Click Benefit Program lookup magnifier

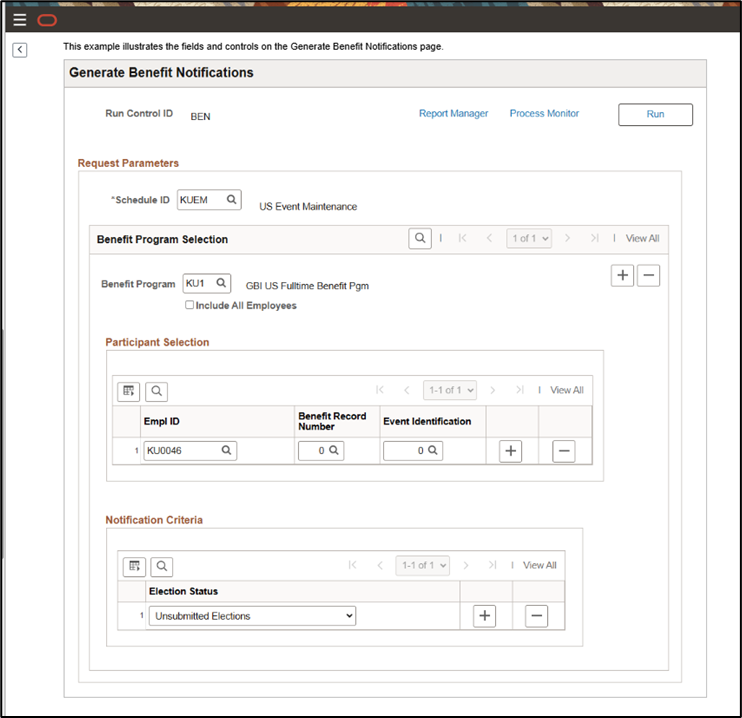[221, 284]
